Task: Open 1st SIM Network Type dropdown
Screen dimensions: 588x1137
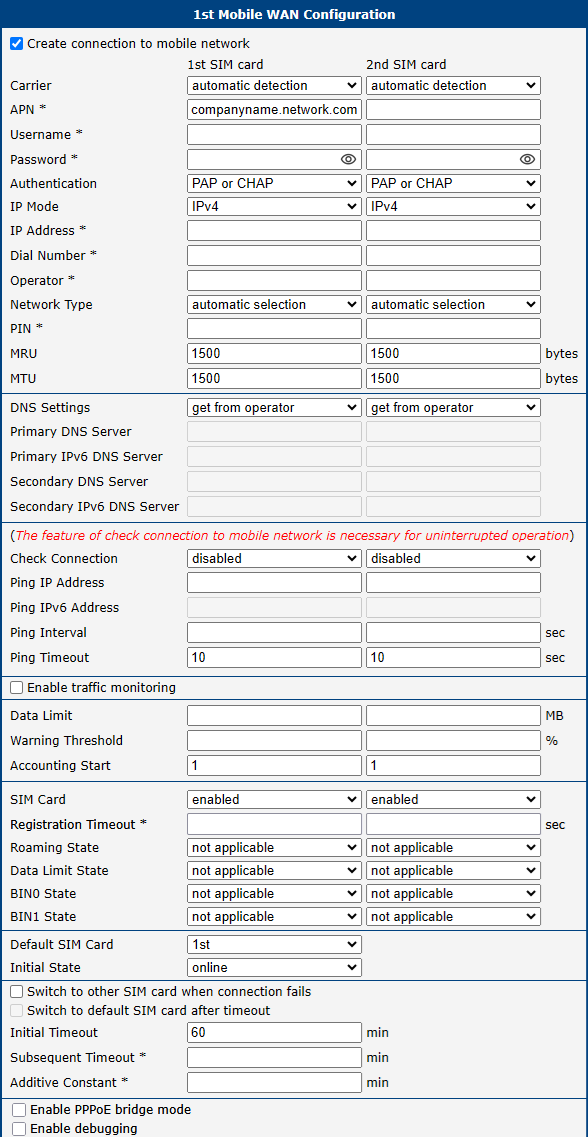Action: click(x=274, y=305)
